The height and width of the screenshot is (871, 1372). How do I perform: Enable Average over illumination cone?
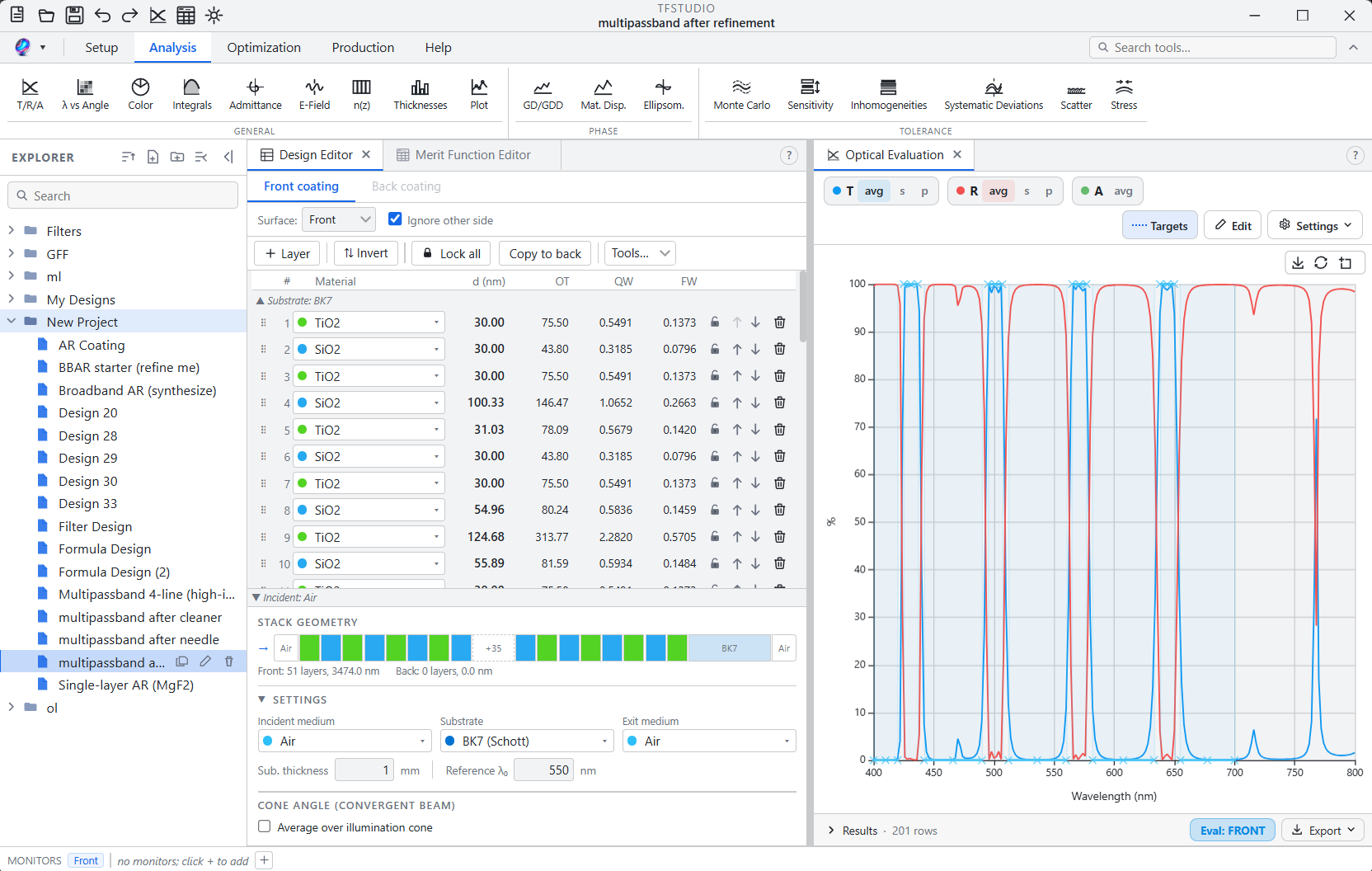click(x=264, y=826)
